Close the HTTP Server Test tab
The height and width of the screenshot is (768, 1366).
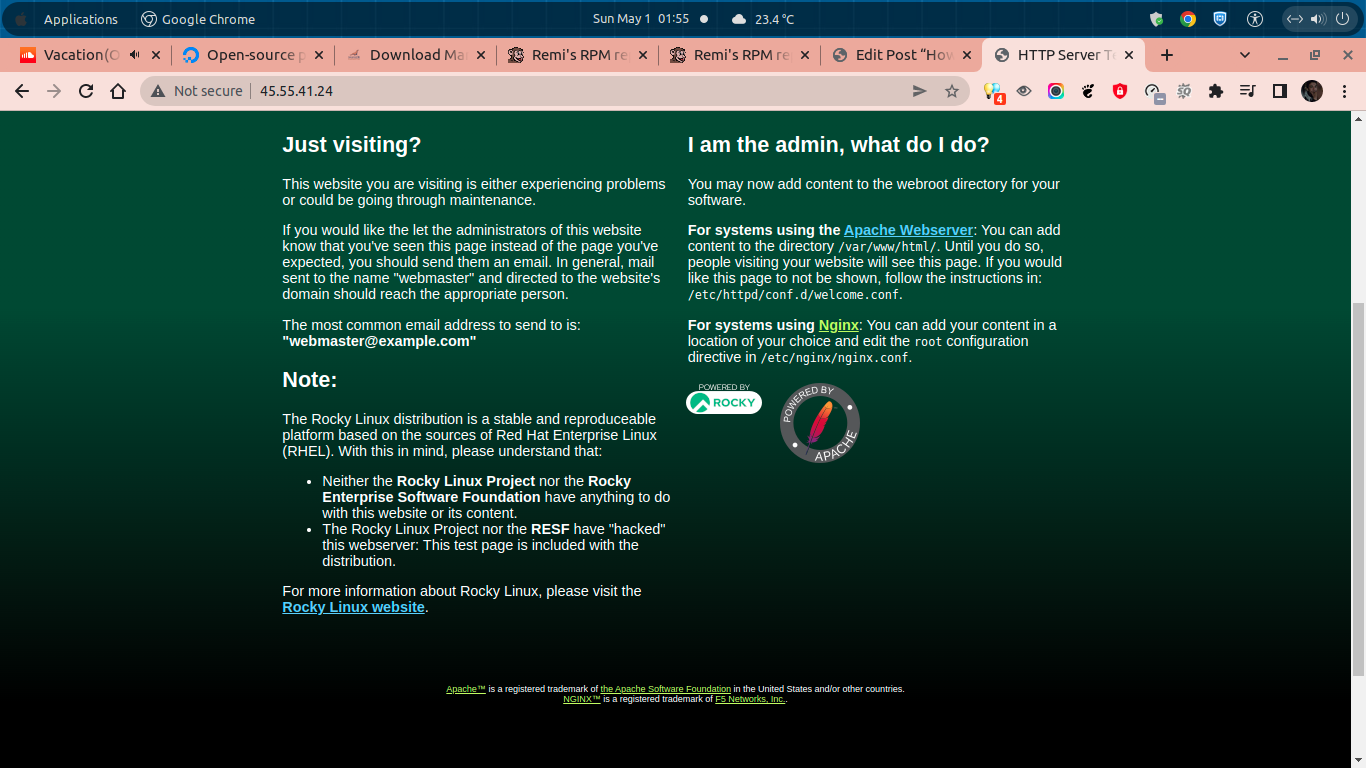tap(1129, 55)
